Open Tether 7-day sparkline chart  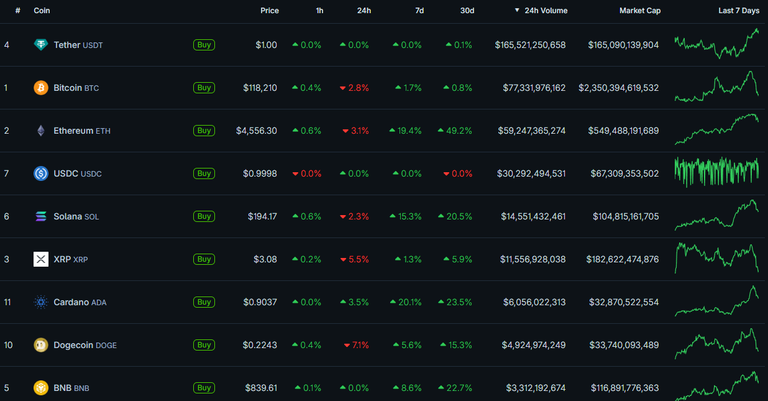[717, 44]
